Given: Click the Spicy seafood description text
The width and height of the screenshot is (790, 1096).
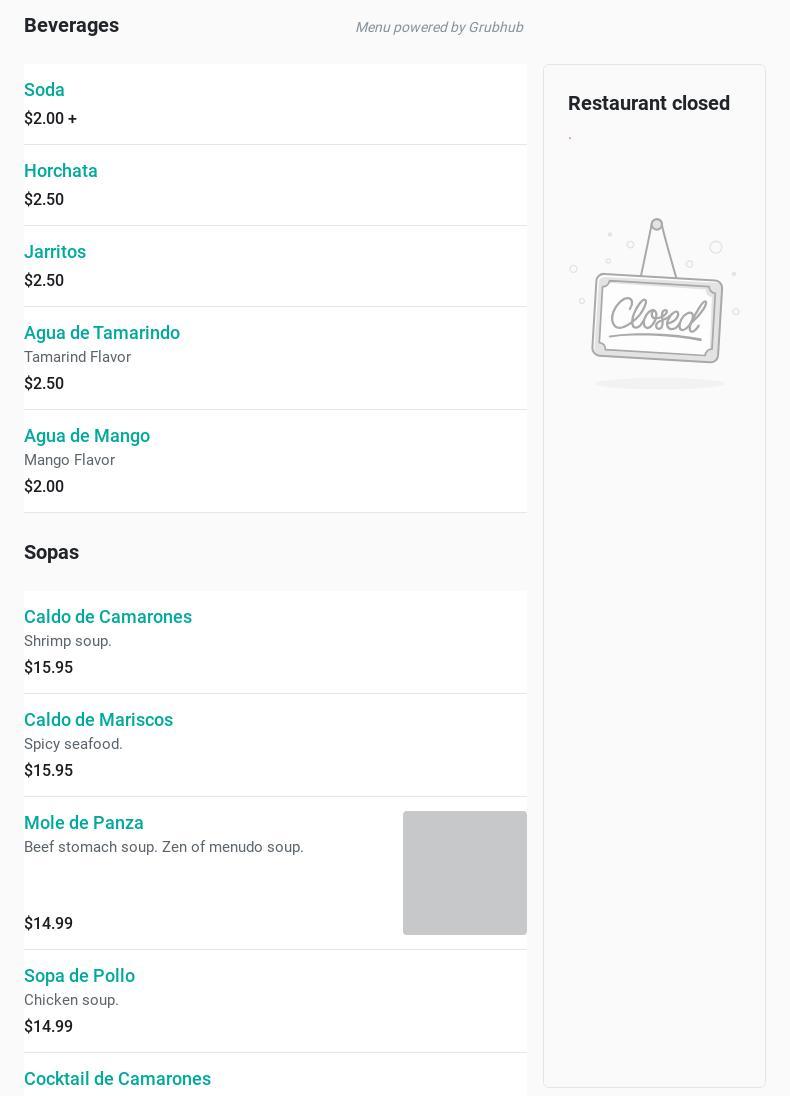Looking at the screenshot, I should (x=73, y=744).
